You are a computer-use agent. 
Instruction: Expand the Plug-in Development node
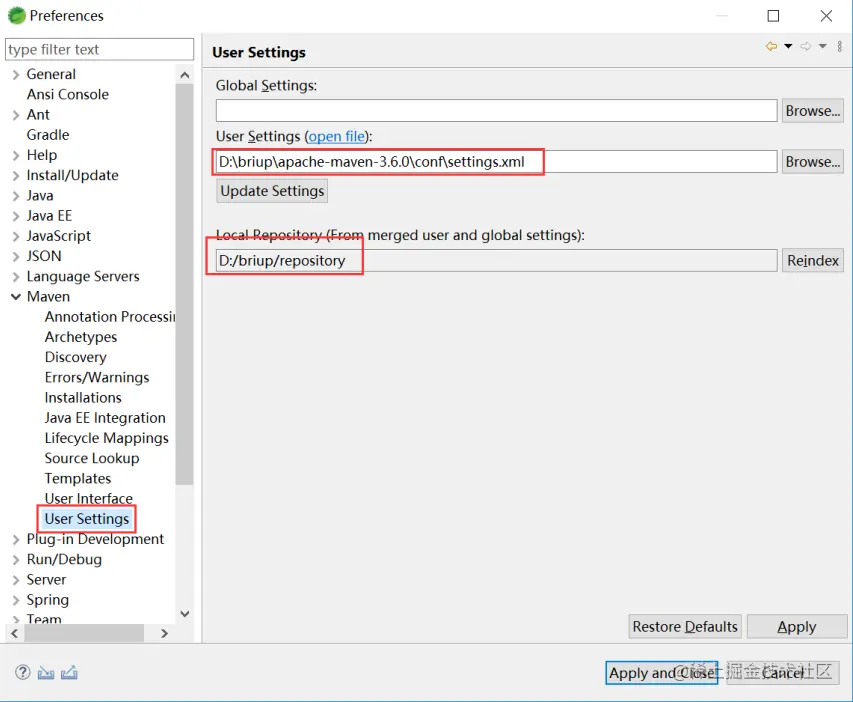(16, 539)
